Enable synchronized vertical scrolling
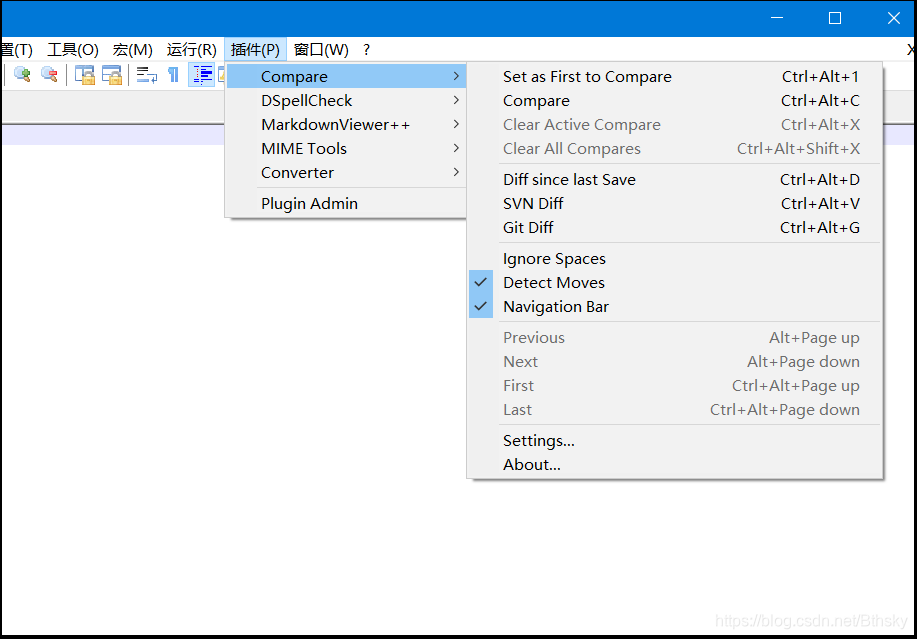Viewport: 917px width, 639px height. tap(84, 74)
